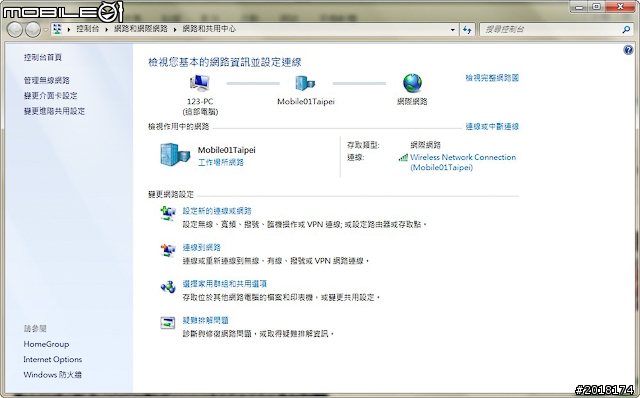Viewport: 640px width, 398px height.
Task: Click the Back navigation arrow button
Action: [15, 29]
